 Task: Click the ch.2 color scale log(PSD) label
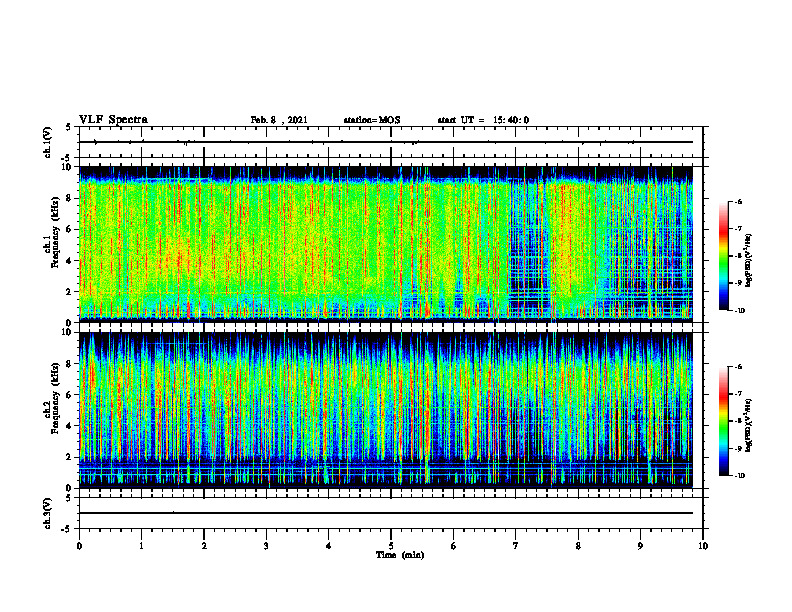point(749,425)
